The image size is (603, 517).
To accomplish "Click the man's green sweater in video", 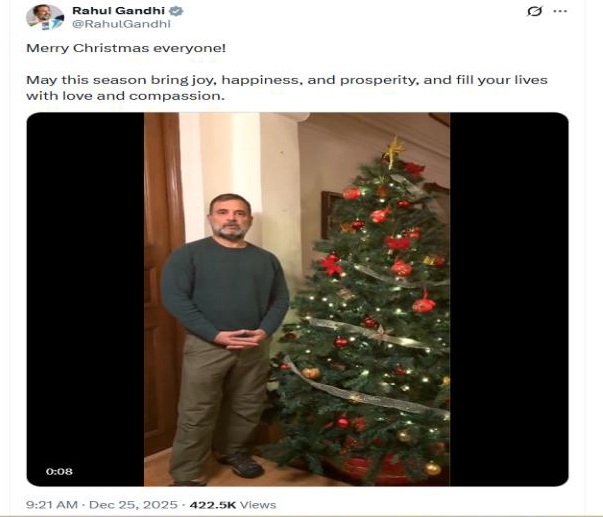I will point(225,287).
